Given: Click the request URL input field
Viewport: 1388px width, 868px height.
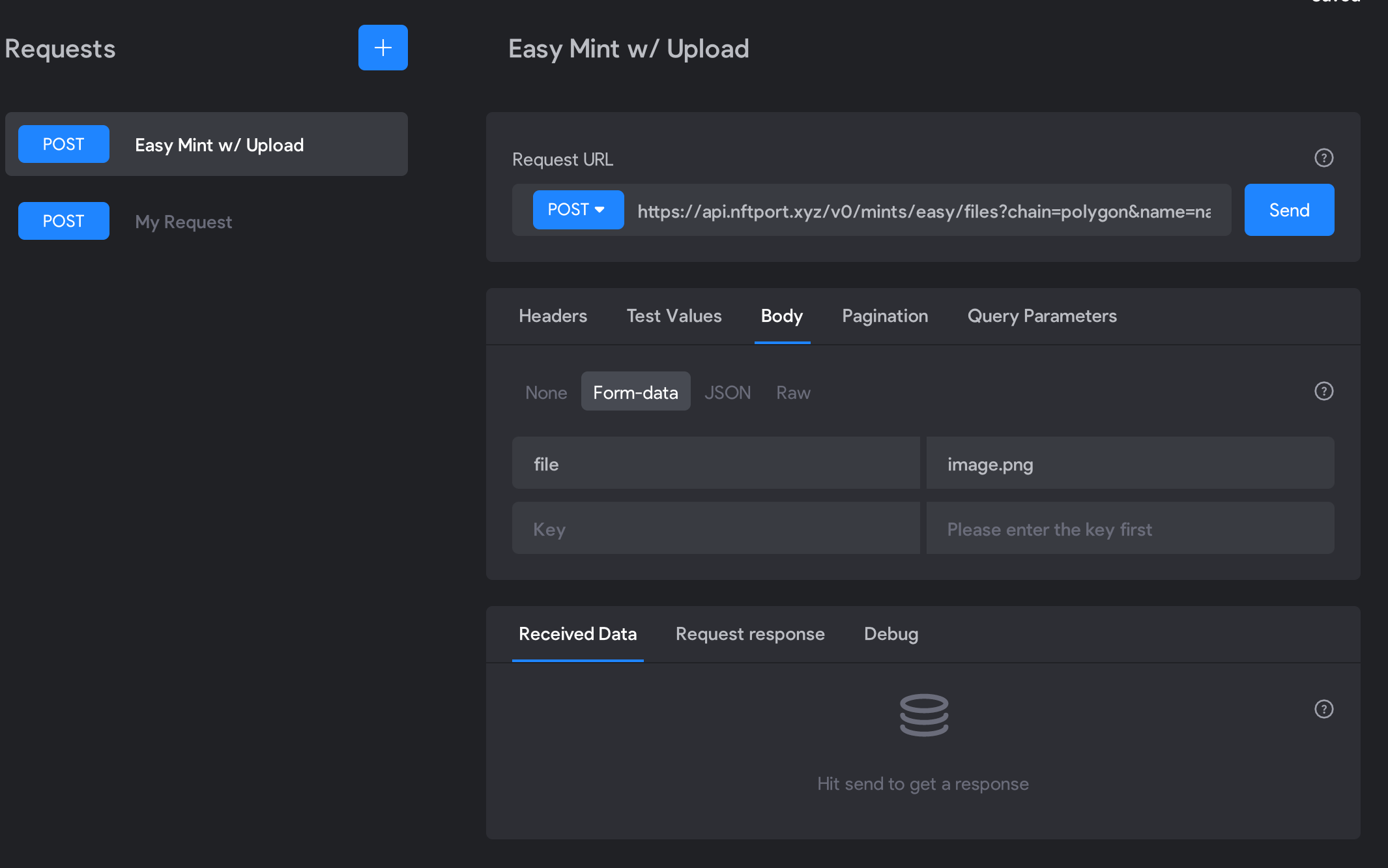Looking at the screenshot, I should 925,211.
